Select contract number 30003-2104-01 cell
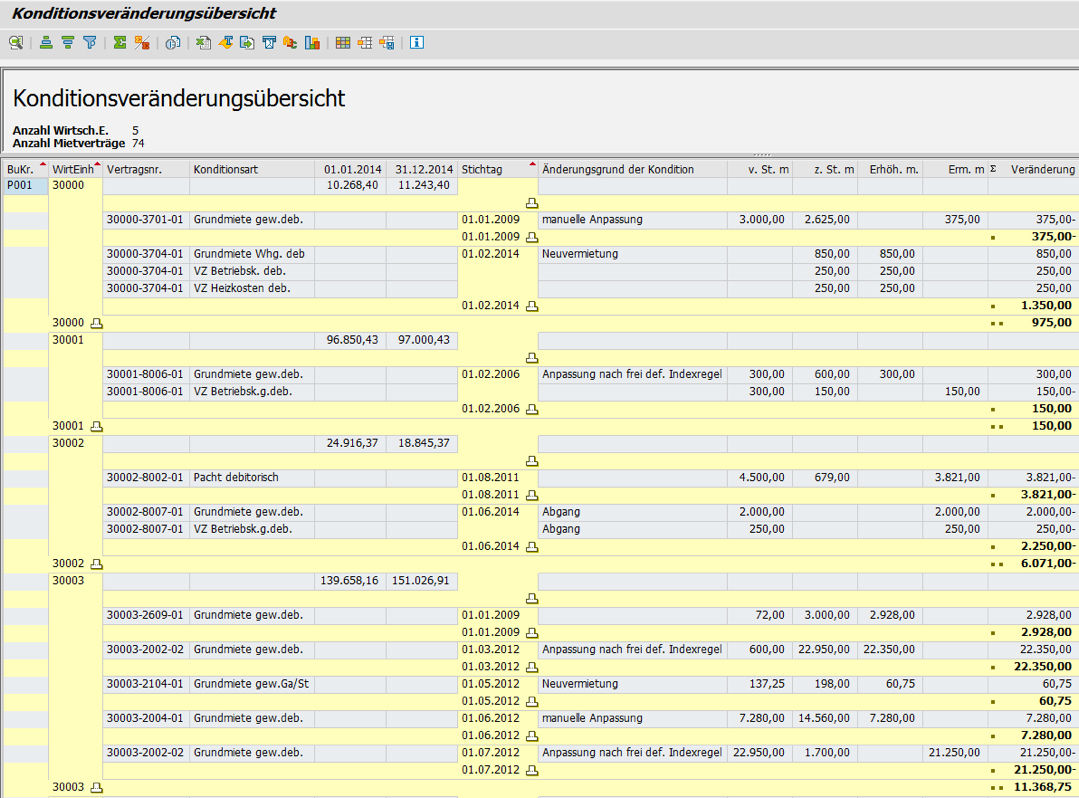1079x798 pixels. (144, 684)
